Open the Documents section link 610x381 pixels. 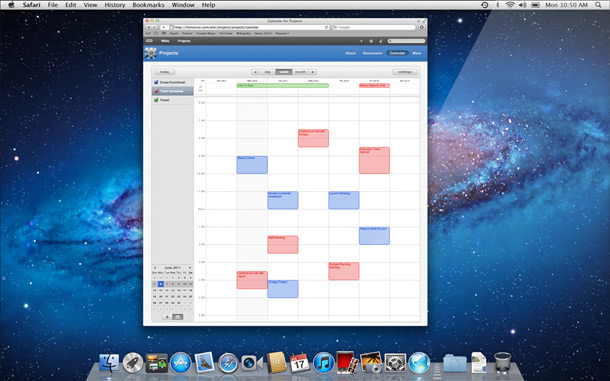(372, 53)
